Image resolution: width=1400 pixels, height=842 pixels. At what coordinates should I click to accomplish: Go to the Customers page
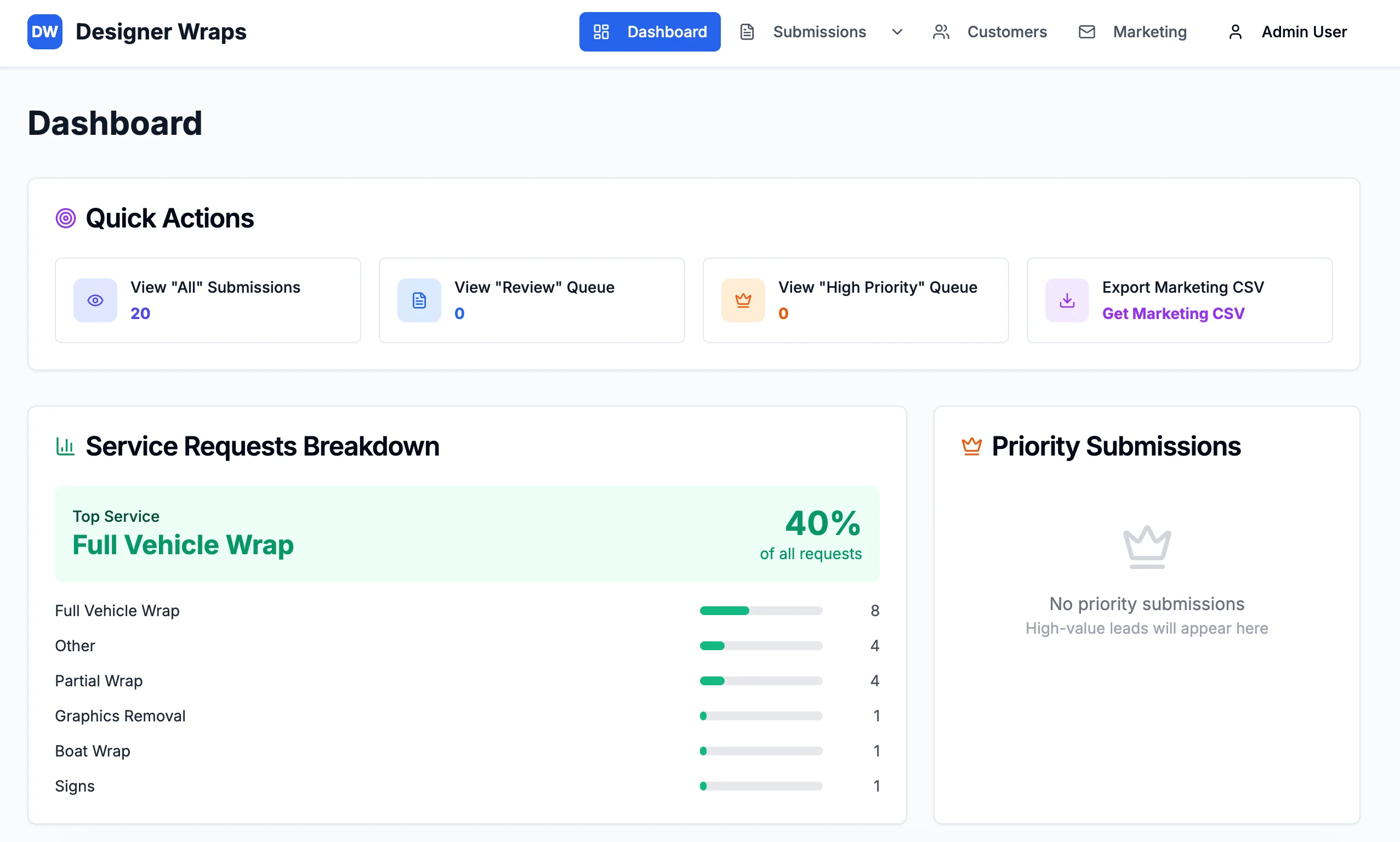pos(990,32)
